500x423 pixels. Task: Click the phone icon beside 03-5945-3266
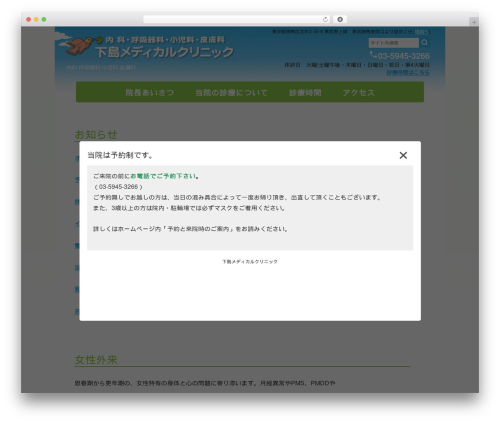373,55
